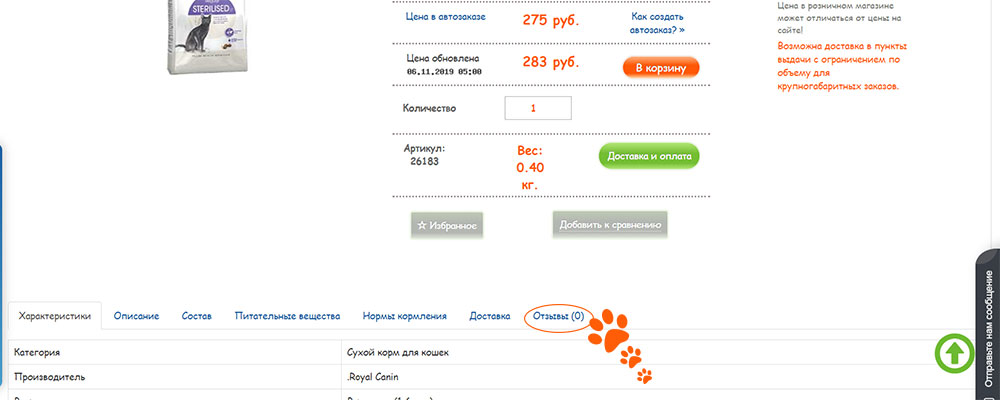This screenshot has height=400, width=1000.
Task: Open the Отправьте нам сообщение side panel
Action: [987, 318]
